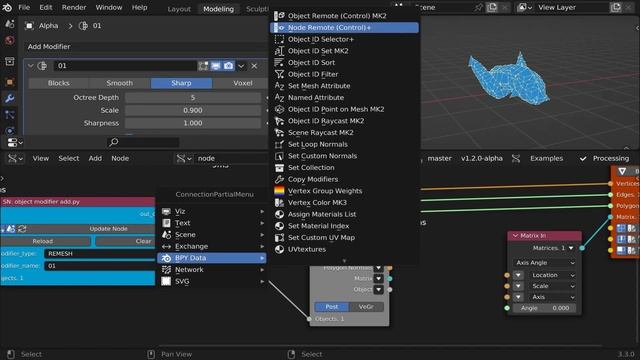This screenshot has width=640, height=360.
Task: Choose Scene Raycast MK2 icon
Action: (279, 133)
